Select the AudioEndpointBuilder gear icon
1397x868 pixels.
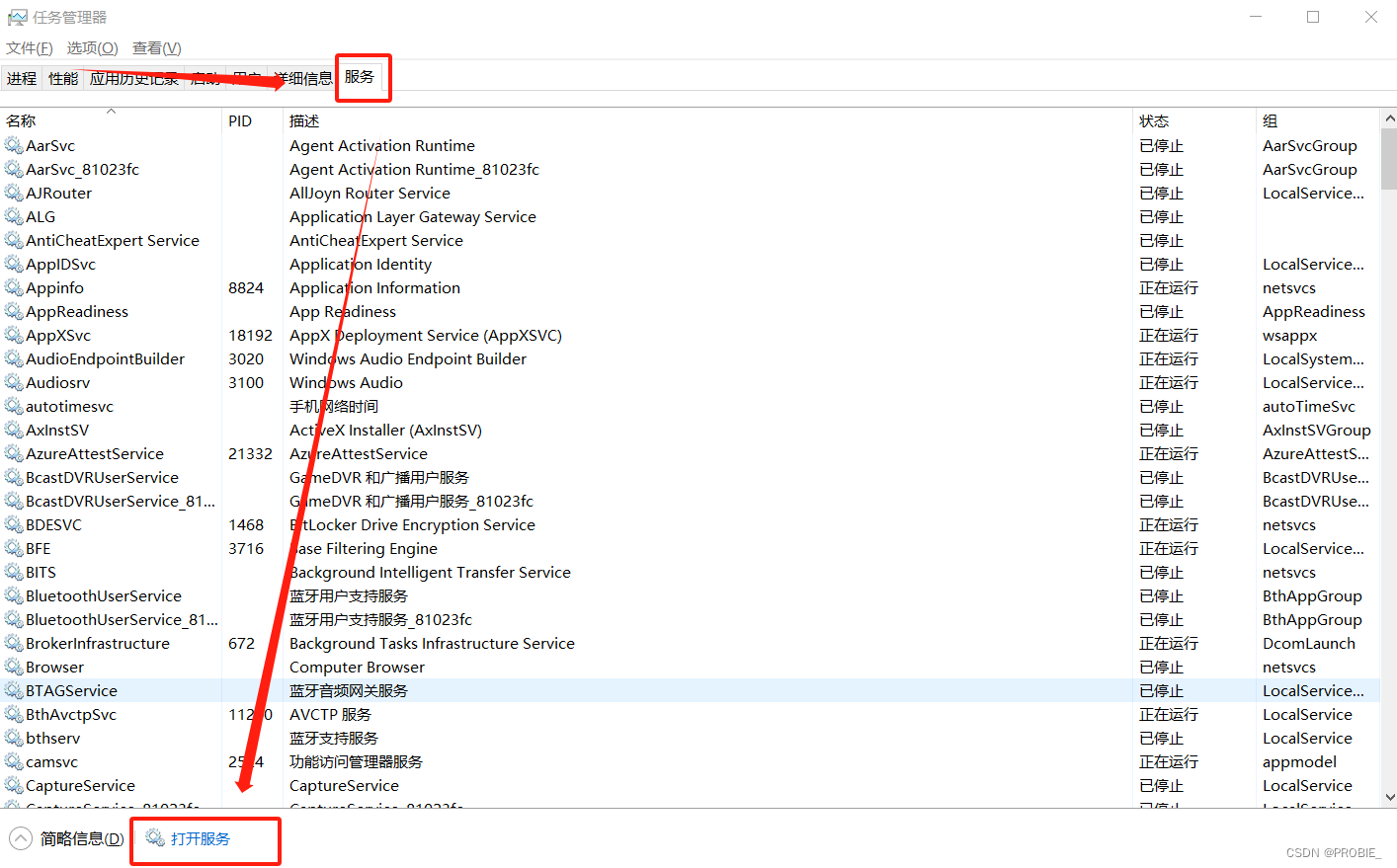click(14, 358)
